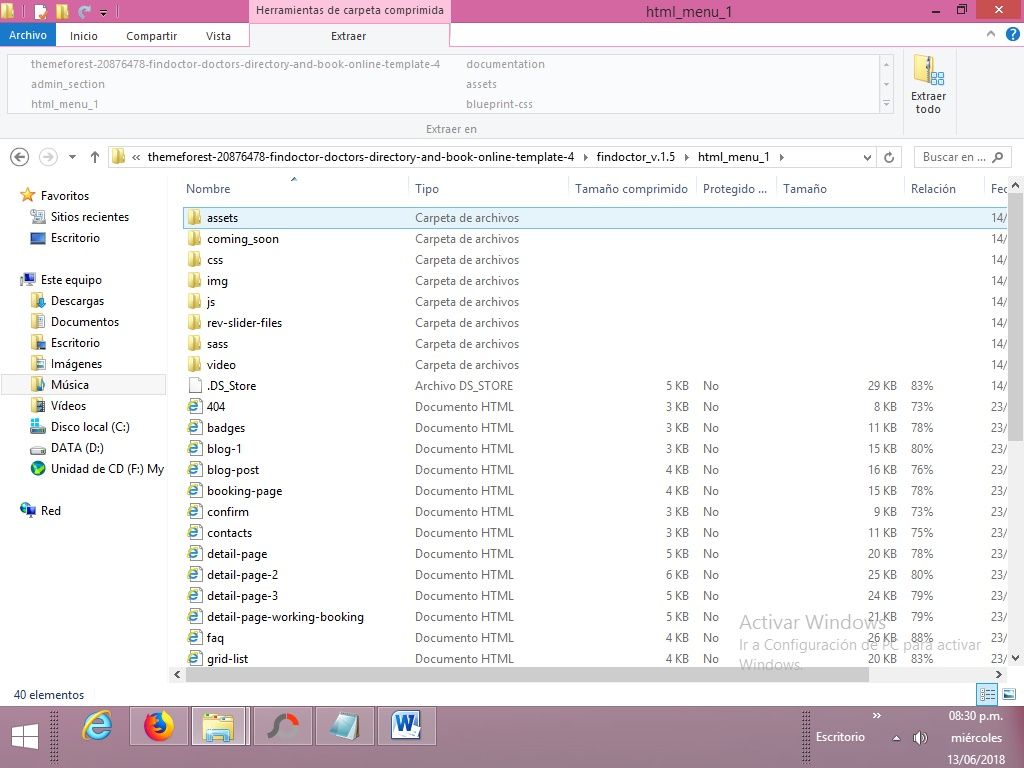Expand breadcrumb arrow after findoctor_v.1.5
The width and height of the screenshot is (1024, 768).
686,157
